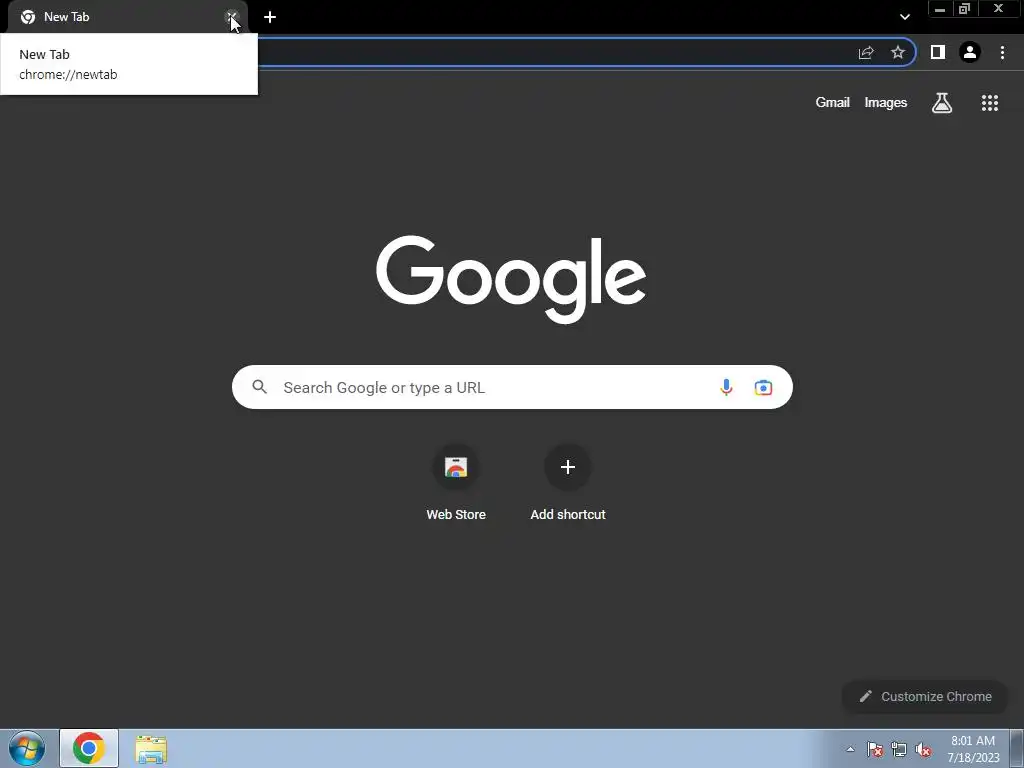Screen dimensions: 1024x768
Task: Show hidden system tray icons
Action: 850,749
